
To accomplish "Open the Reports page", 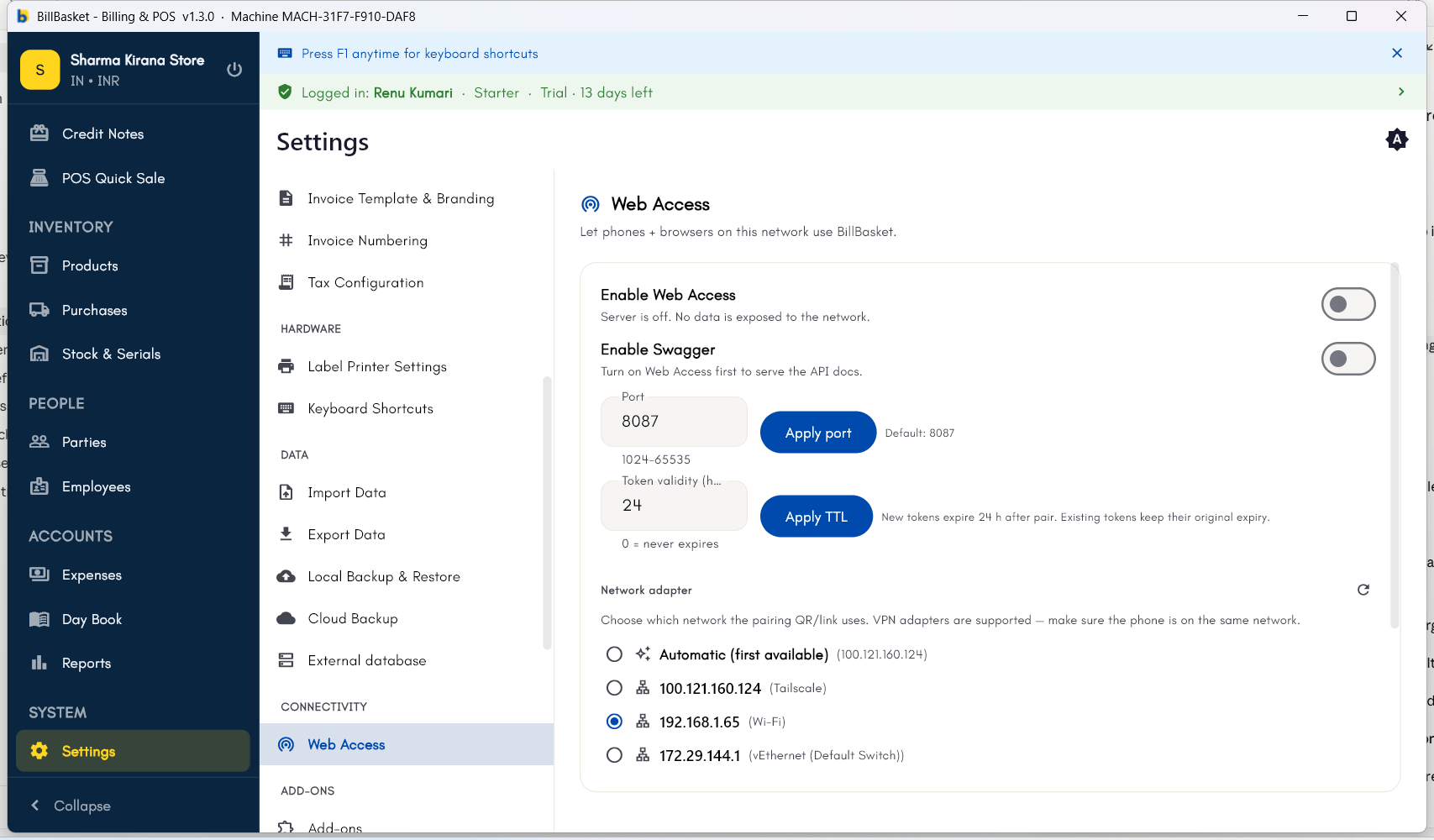I will click(x=133, y=663).
